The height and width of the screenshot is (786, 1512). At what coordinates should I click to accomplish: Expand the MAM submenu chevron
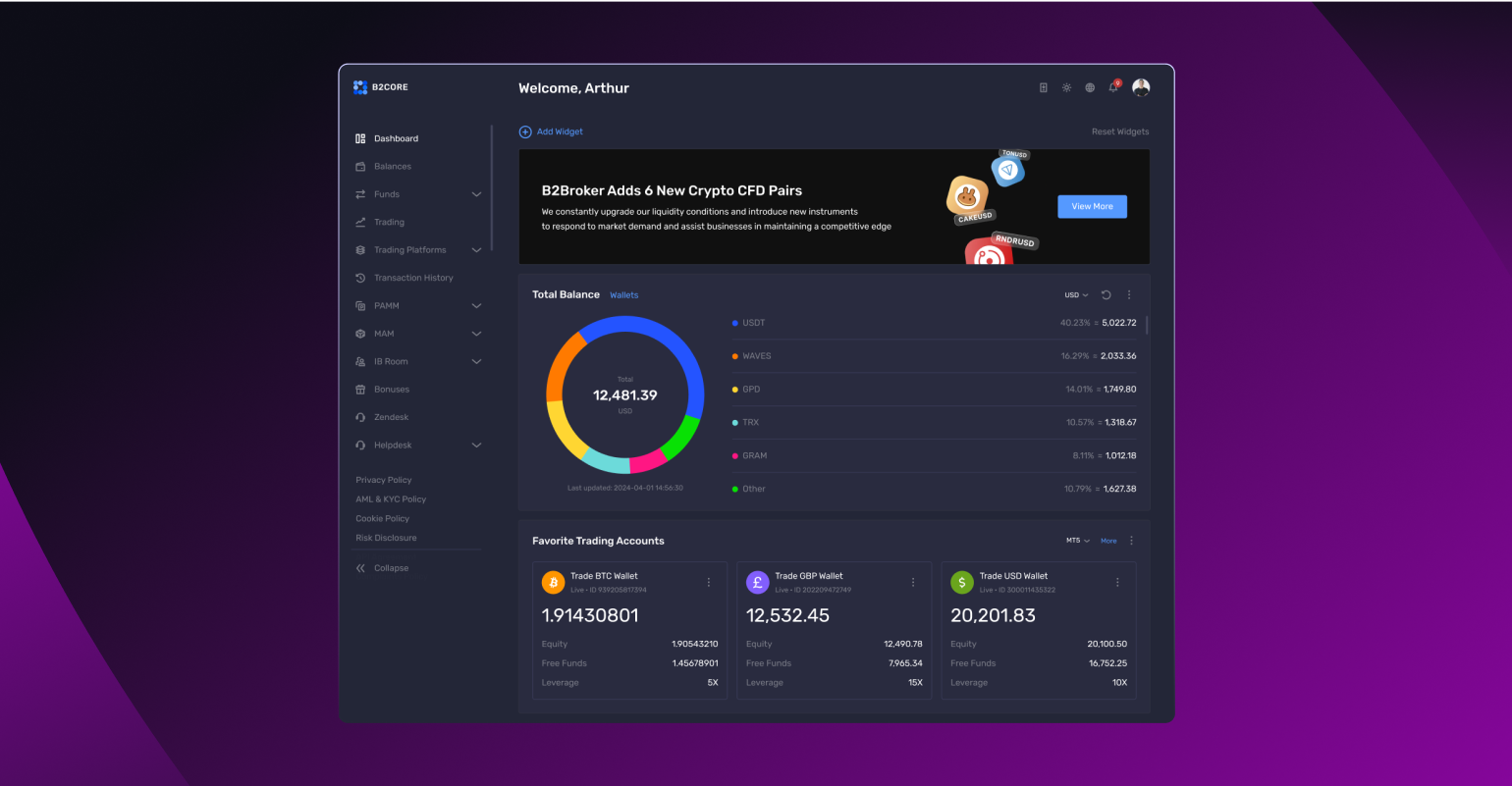click(476, 334)
